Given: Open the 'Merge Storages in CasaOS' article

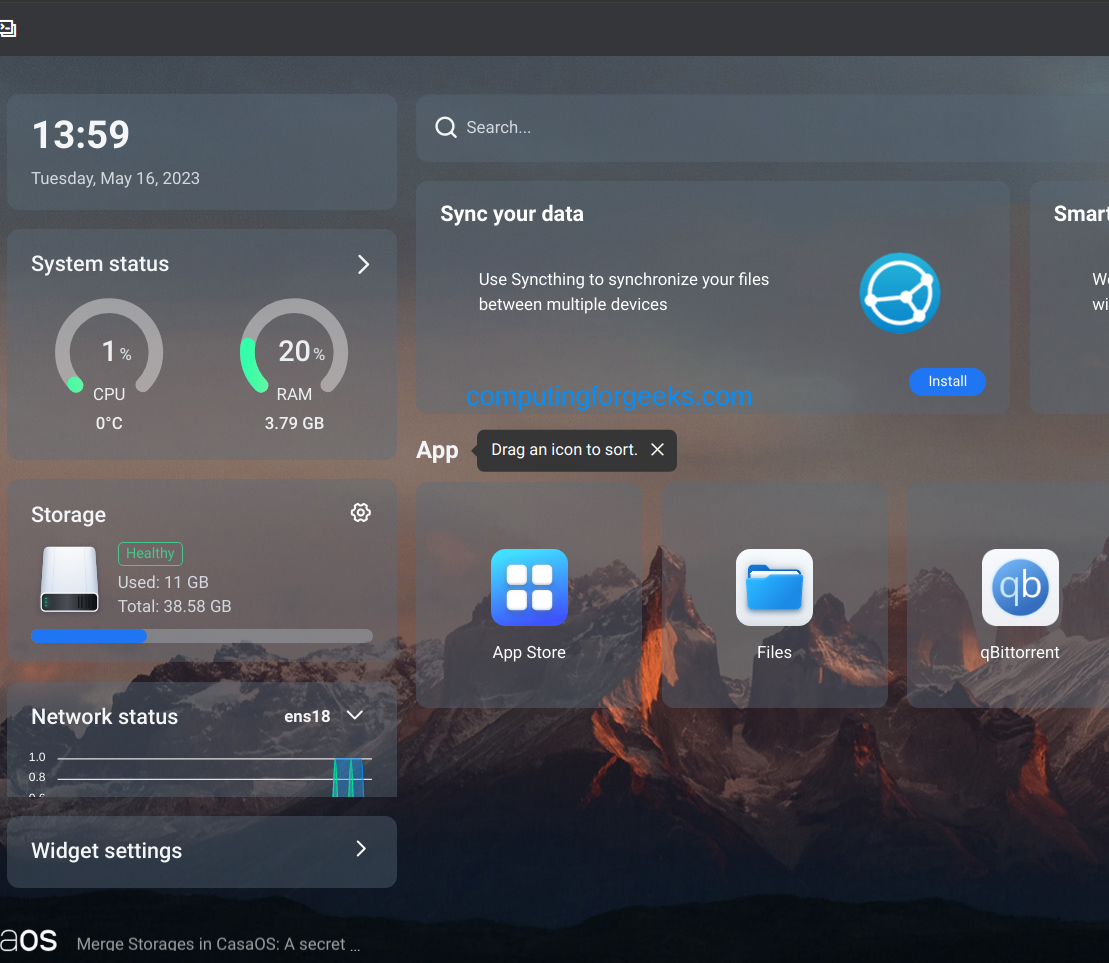Looking at the screenshot, I should [219, 943].
